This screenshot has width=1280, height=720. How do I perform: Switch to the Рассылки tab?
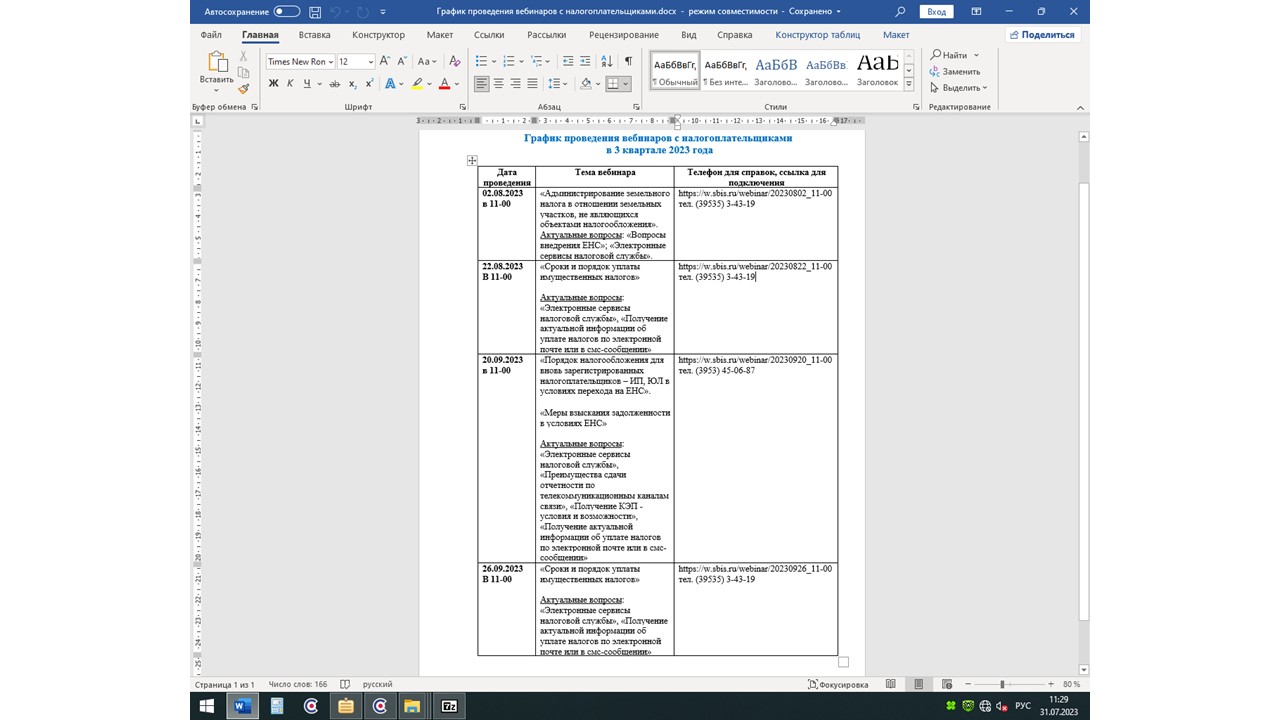click(x=547, y=35)
